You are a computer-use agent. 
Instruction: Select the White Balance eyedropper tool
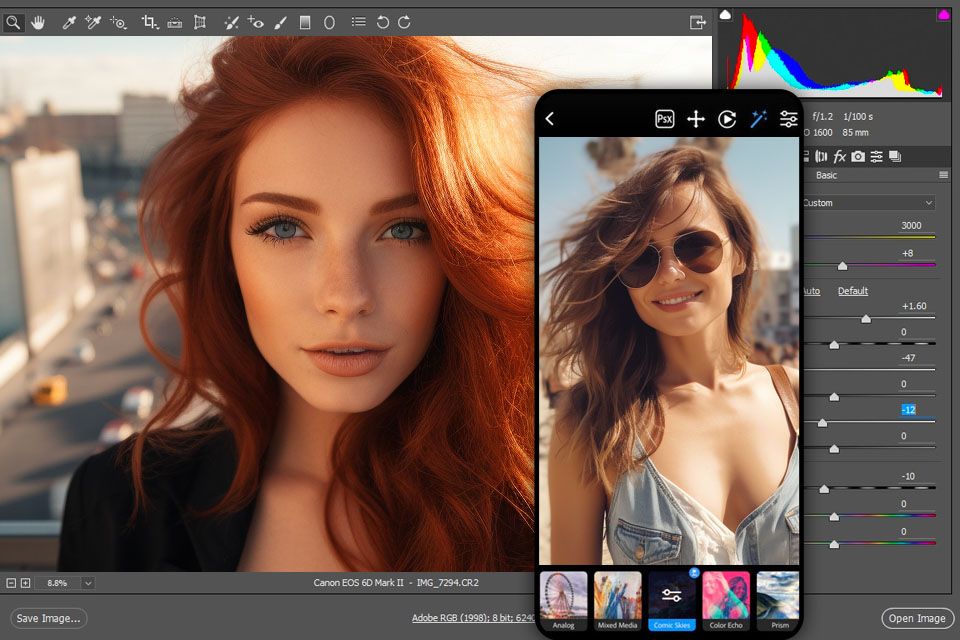(x=67, y=21)
